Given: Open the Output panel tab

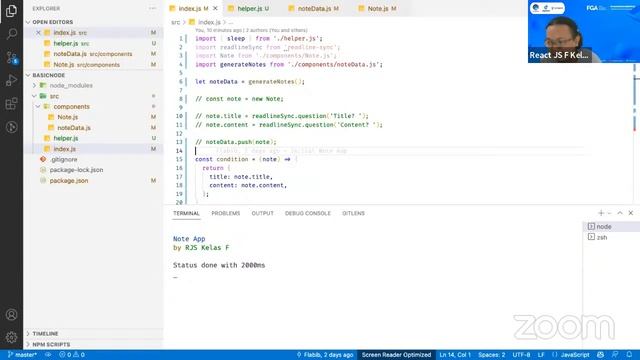Looking at the screenshot, I should (262, 213).
